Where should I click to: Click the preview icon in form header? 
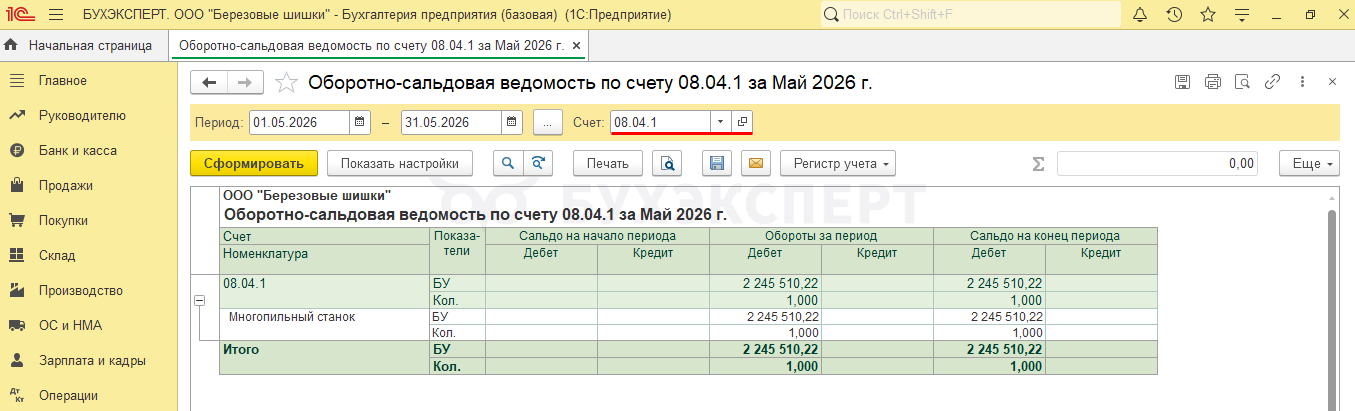coord(1243,83)
